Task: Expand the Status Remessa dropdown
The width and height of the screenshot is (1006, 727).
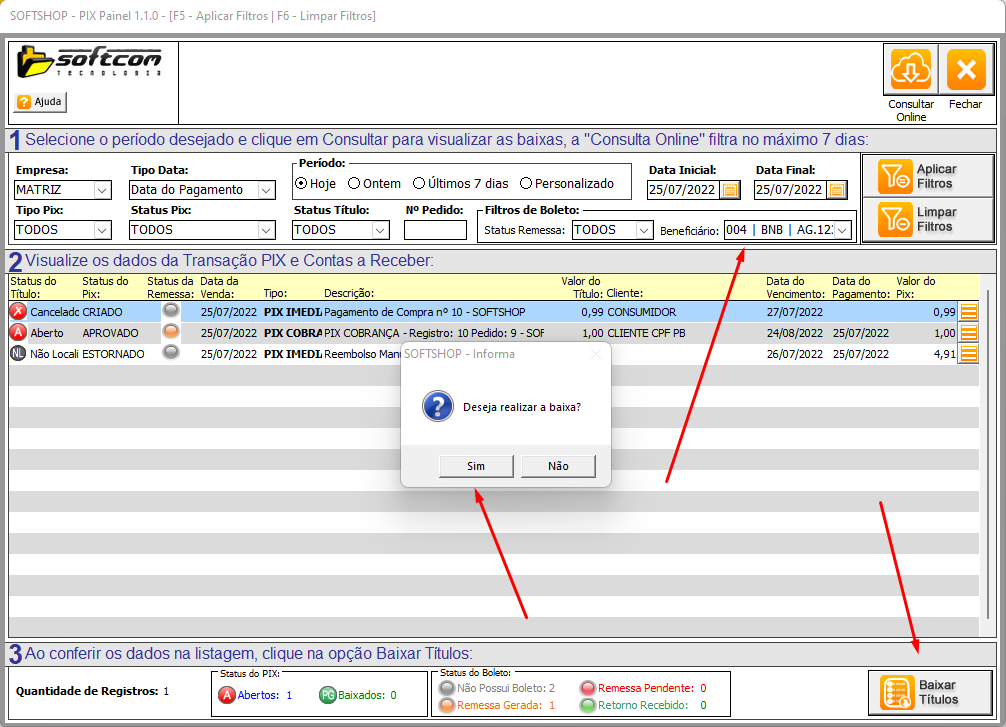Action: [642, 230]
